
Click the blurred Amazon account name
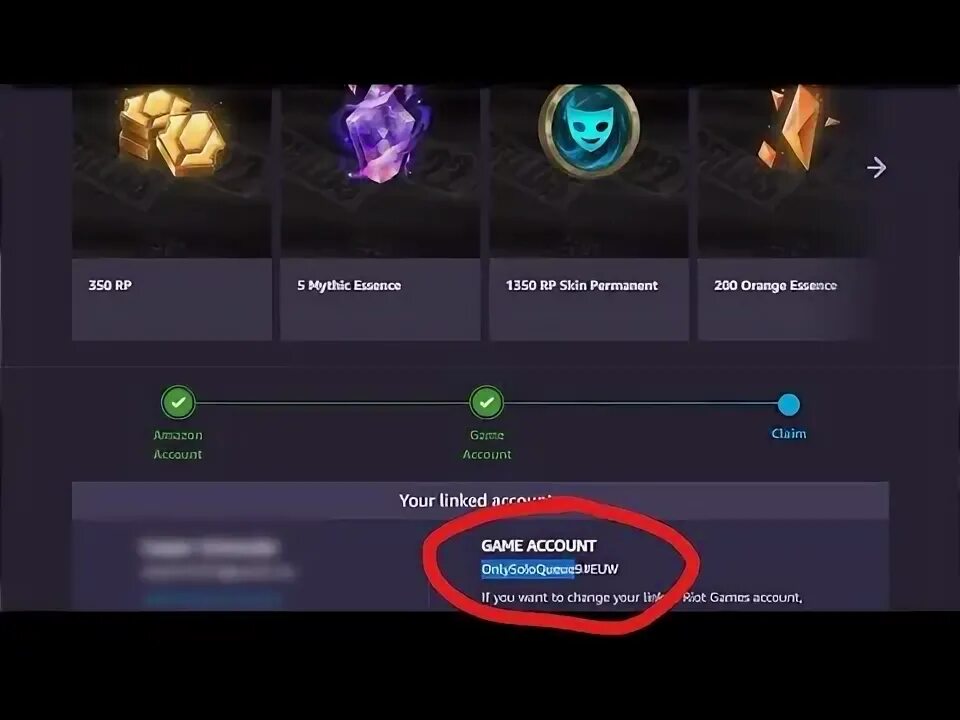tap(208, 546)
